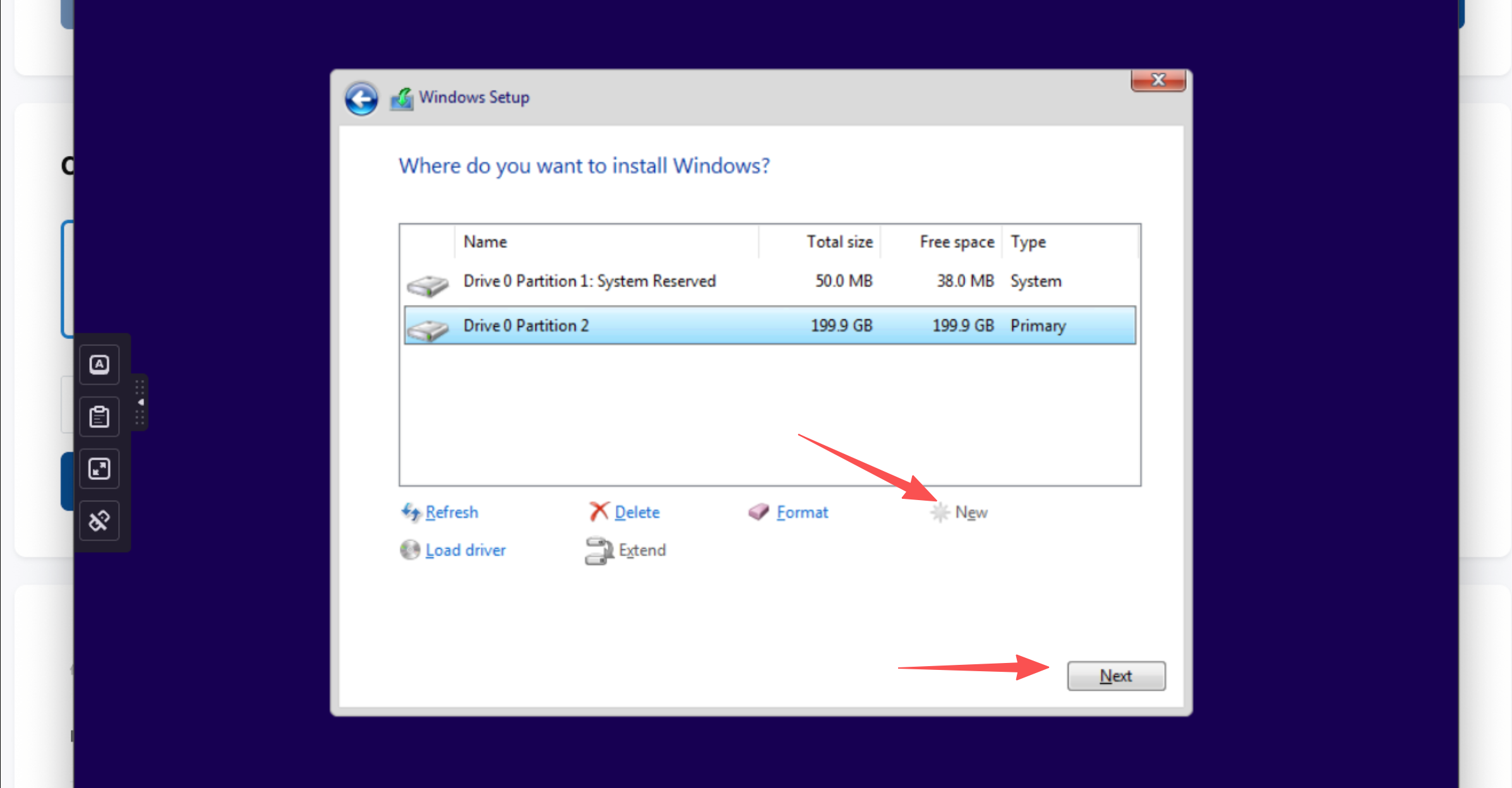Click the red X Delete icon
This screenshot has height=788, width=1512.
click(599, 511)
